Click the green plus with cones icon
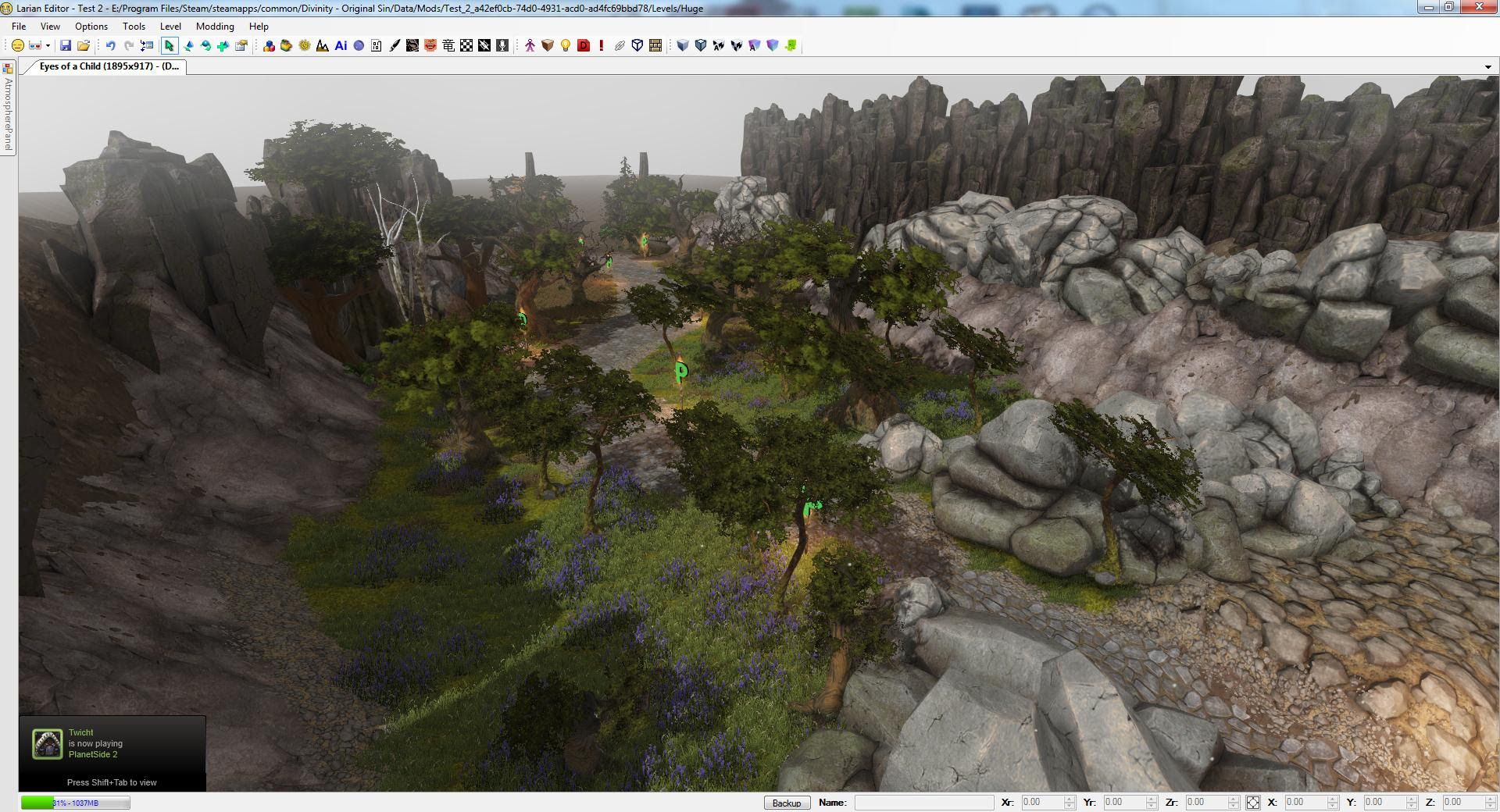Viewport: 1500px width, 812px height. tap(223, 46)
